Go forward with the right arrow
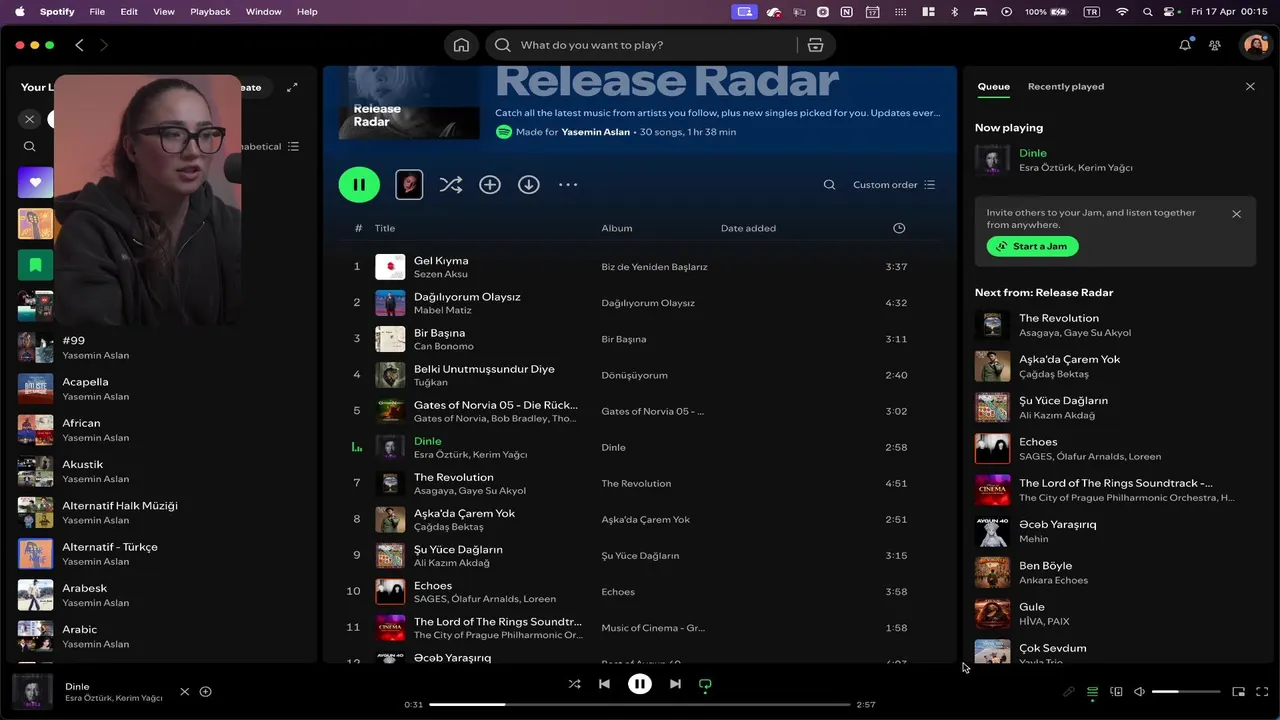This screenshot has height=720, width=1280. 104,45
